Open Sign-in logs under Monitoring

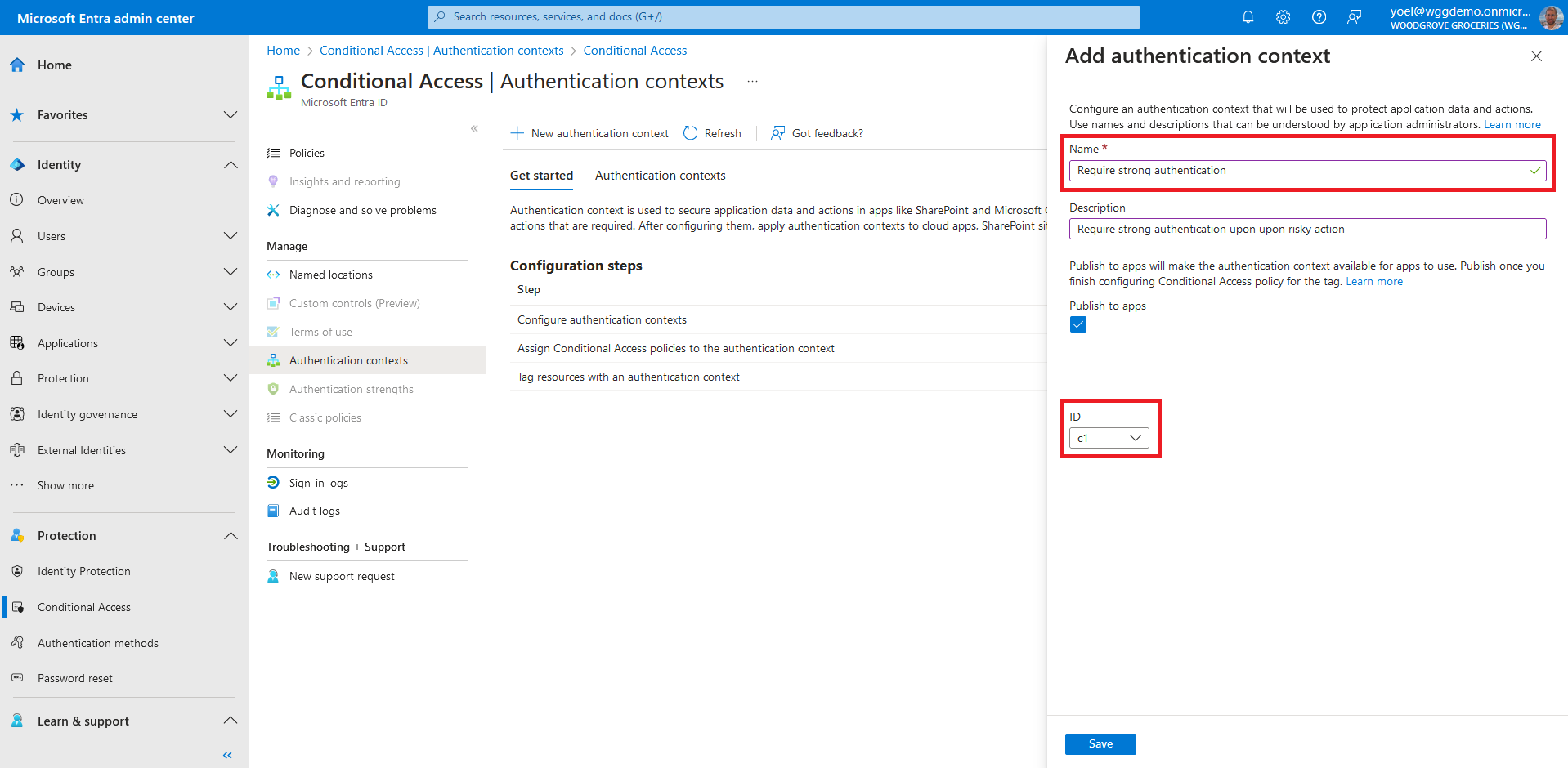(318, 483)
